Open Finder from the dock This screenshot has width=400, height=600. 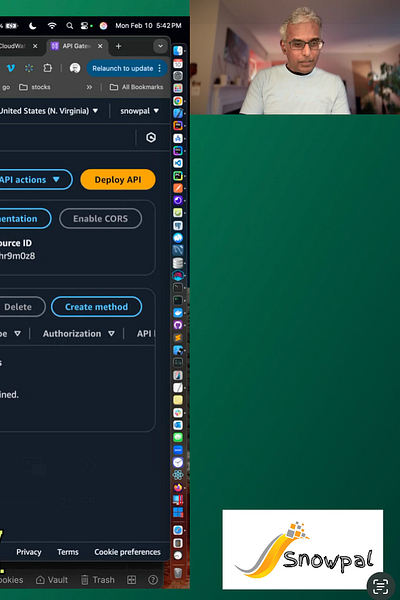pos(178,51)
